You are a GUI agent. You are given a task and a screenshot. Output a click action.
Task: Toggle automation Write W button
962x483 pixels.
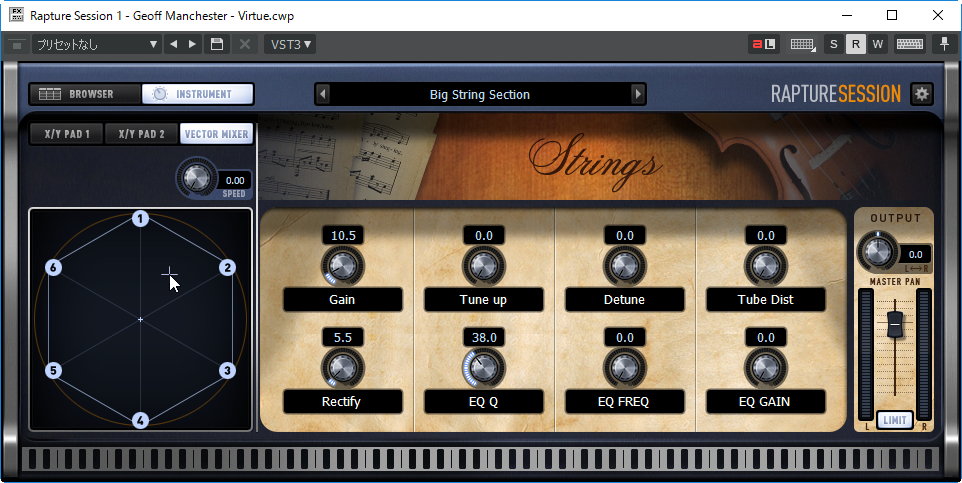coord(877,44)
